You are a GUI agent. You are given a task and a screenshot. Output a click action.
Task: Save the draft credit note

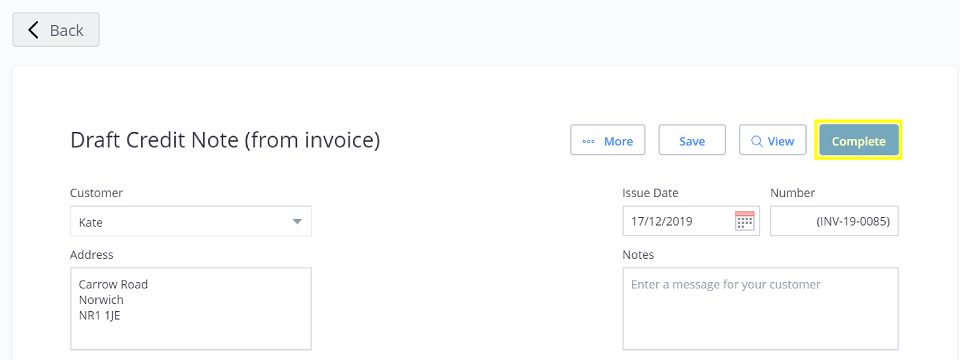click(x=692, y=140)
